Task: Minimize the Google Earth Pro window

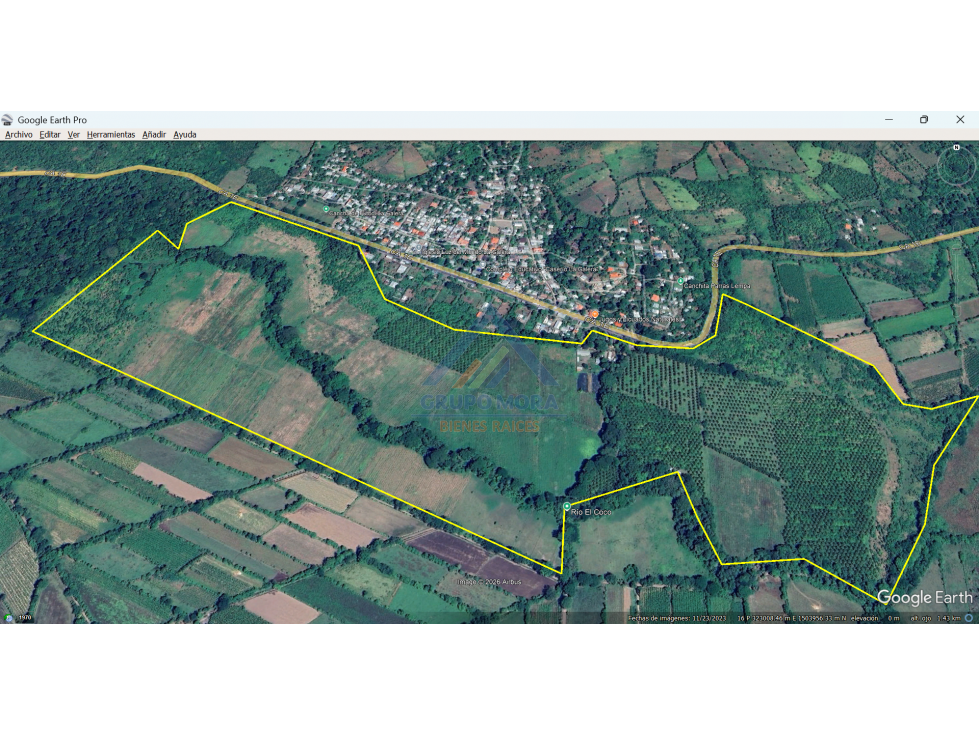Action: point(888,119)
